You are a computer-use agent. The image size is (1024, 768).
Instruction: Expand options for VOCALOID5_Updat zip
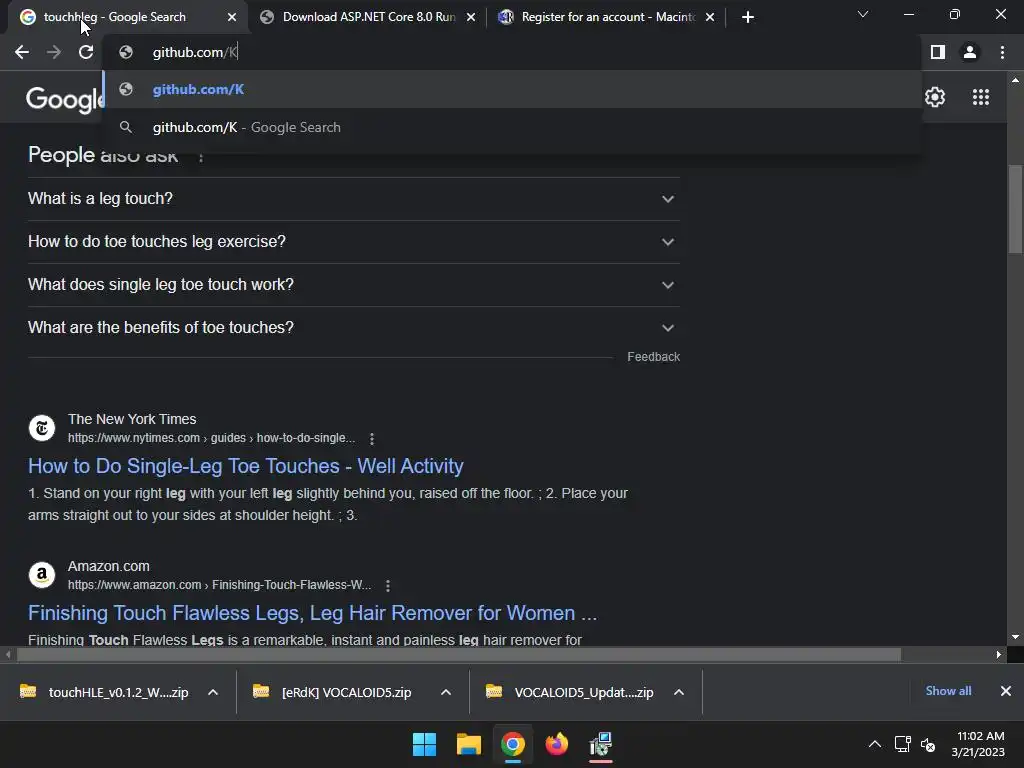tap(679, 692)
